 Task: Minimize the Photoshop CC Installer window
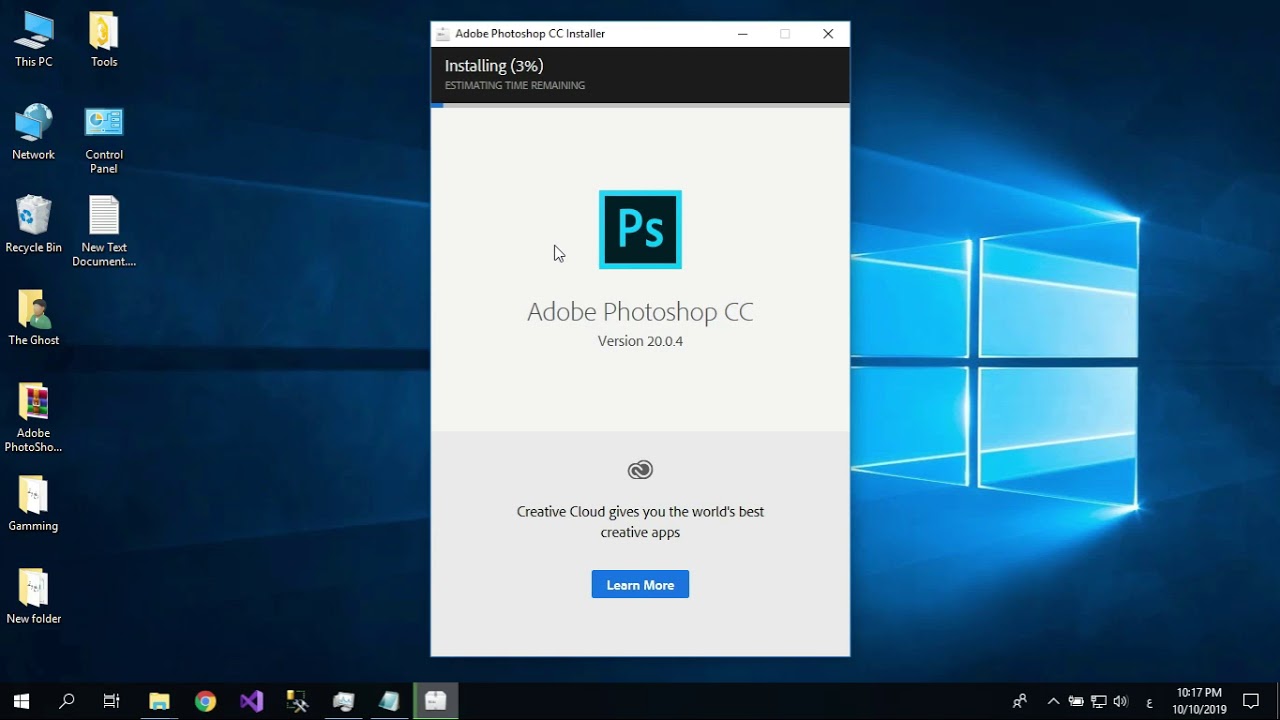742,34
